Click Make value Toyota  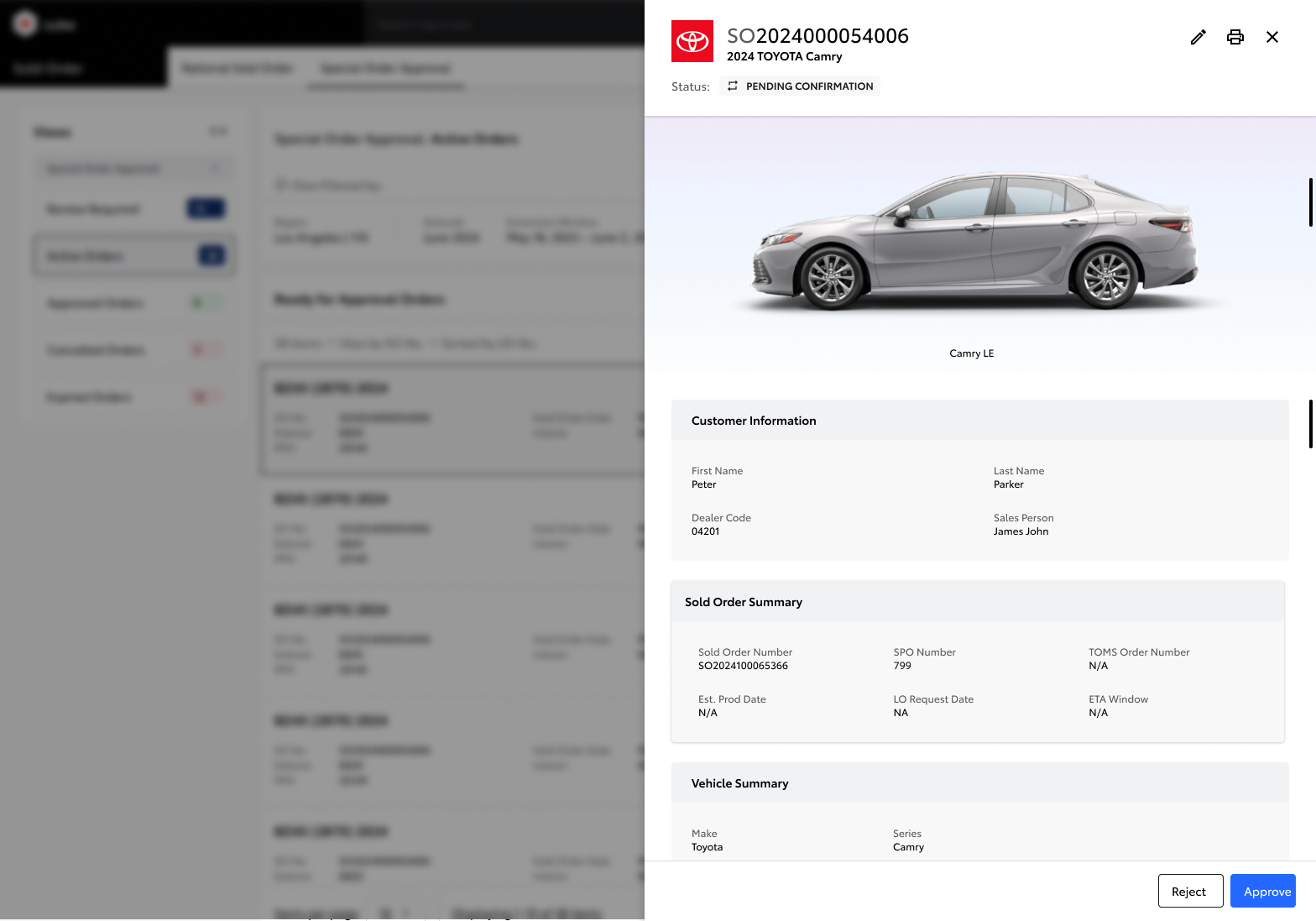[x=707, y=847]
